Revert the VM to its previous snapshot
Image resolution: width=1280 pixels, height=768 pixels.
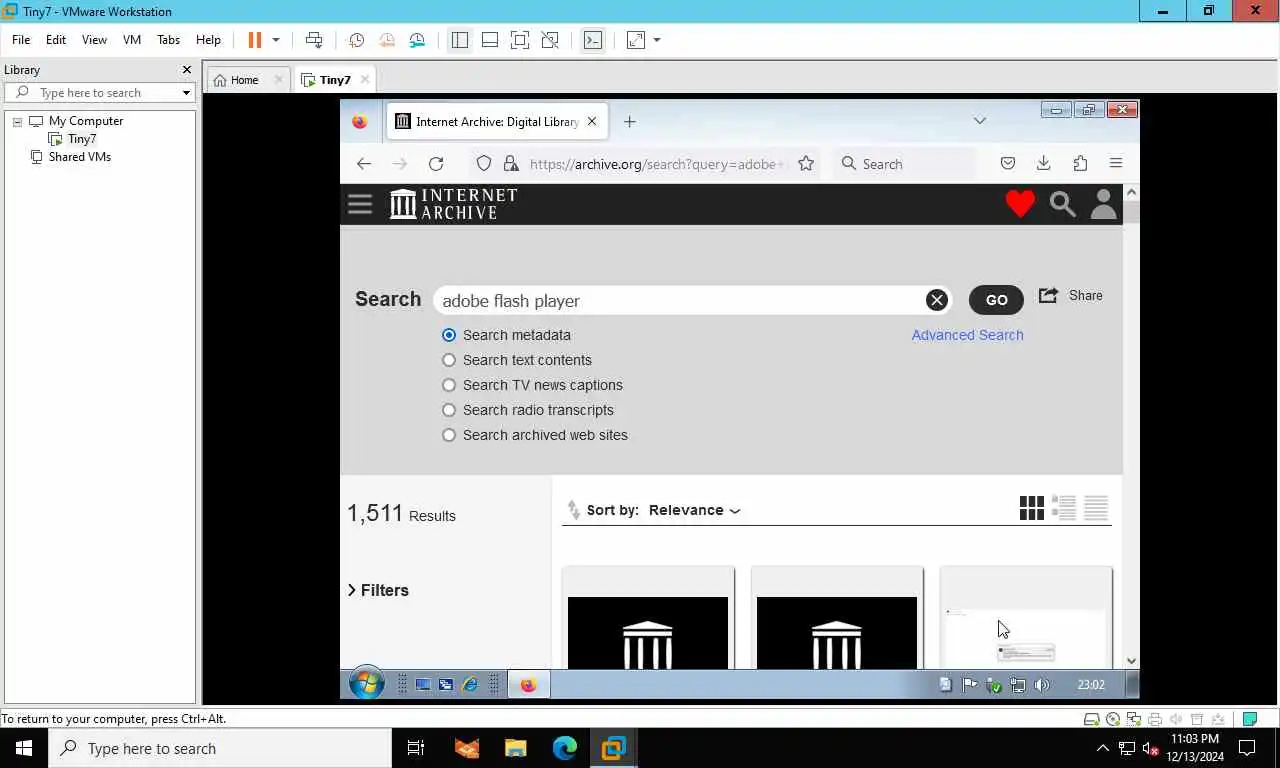coord(387,40)
